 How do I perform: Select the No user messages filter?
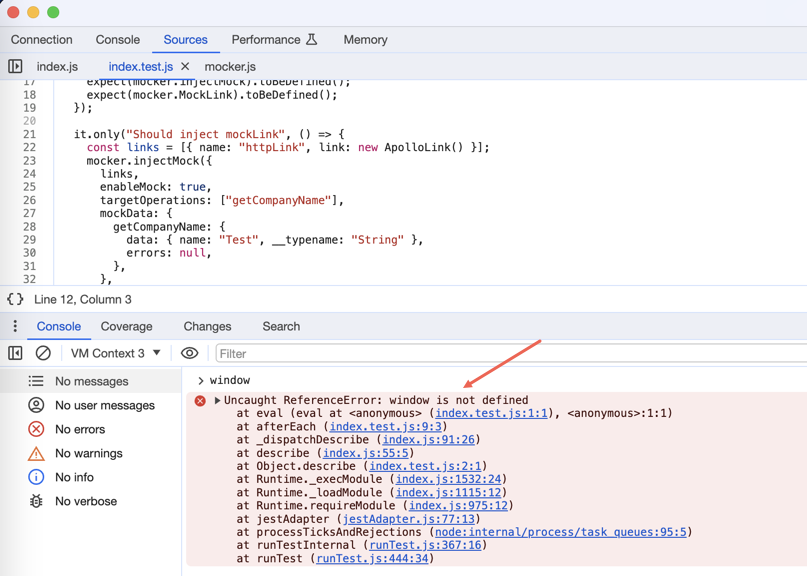point(91,405)
